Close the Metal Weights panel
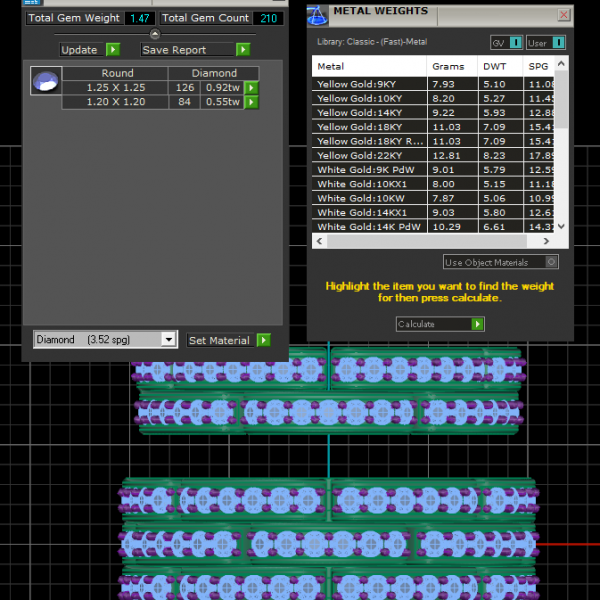The image size is (600, 600). point(564,15)
